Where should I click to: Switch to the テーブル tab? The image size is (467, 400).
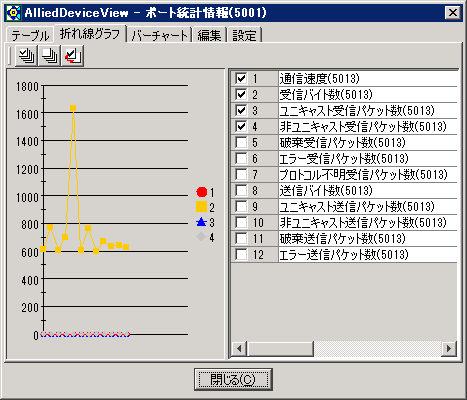tap(30, 35)
